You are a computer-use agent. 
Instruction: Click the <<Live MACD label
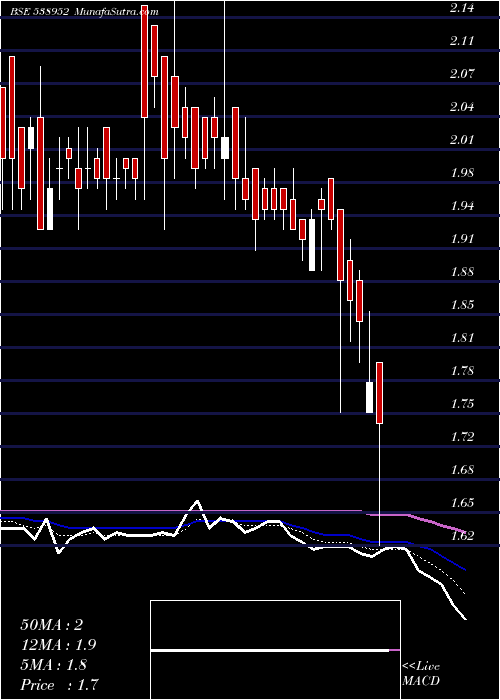[x=421, y=674]
